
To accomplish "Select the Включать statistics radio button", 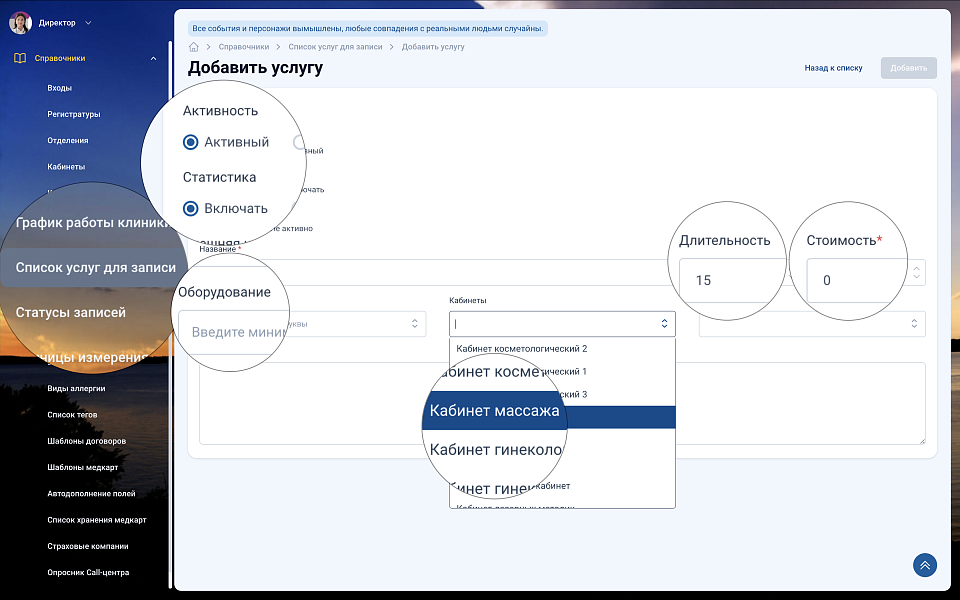I will coord(191,208).
